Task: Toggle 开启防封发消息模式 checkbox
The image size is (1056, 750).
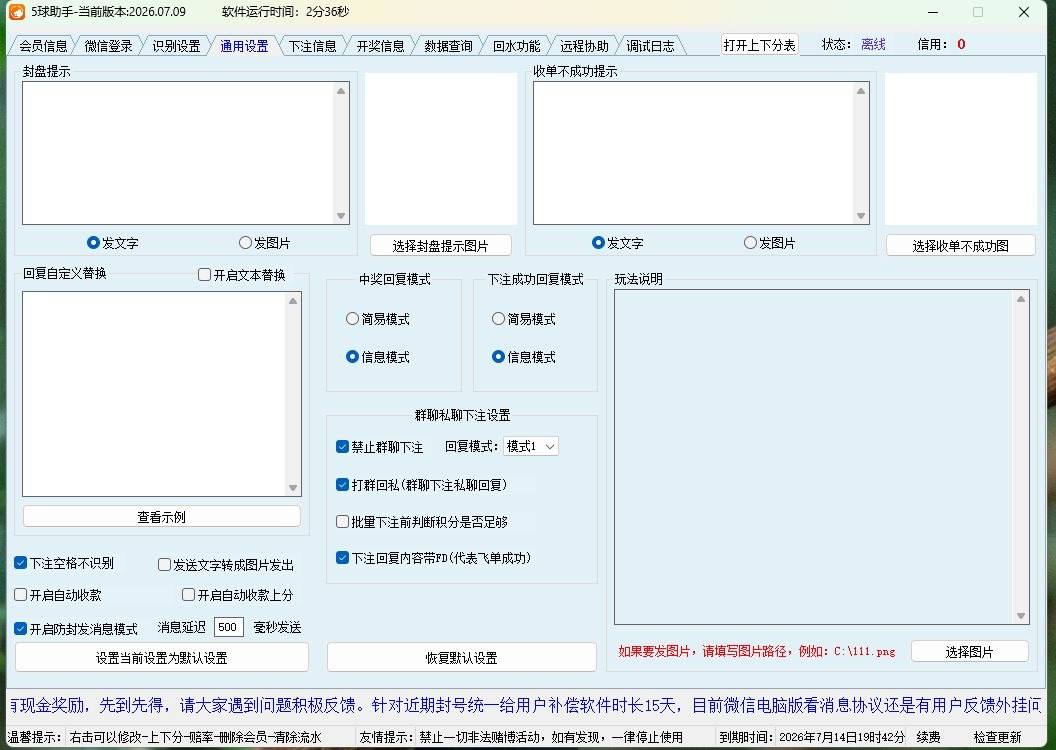Action: tap(76, 629)
